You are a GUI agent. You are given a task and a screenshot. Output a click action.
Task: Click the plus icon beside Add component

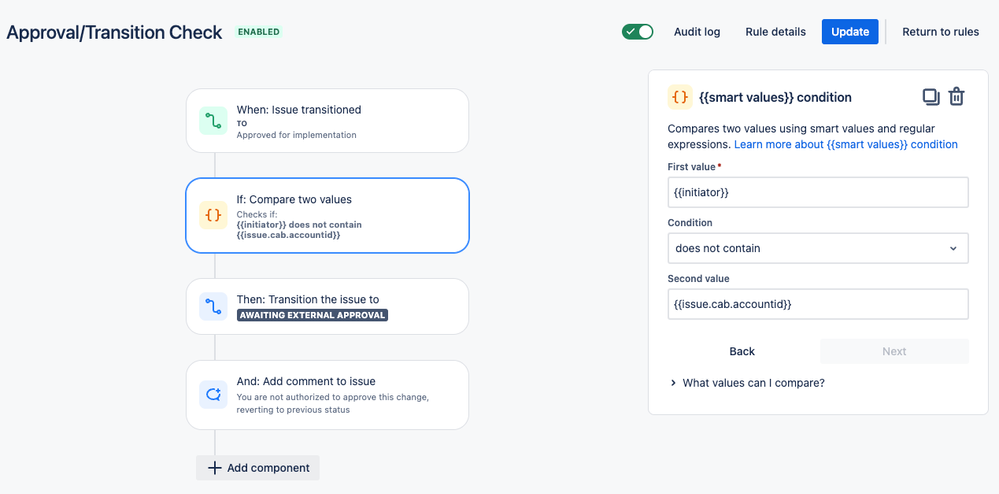click(x=215, y=468)
